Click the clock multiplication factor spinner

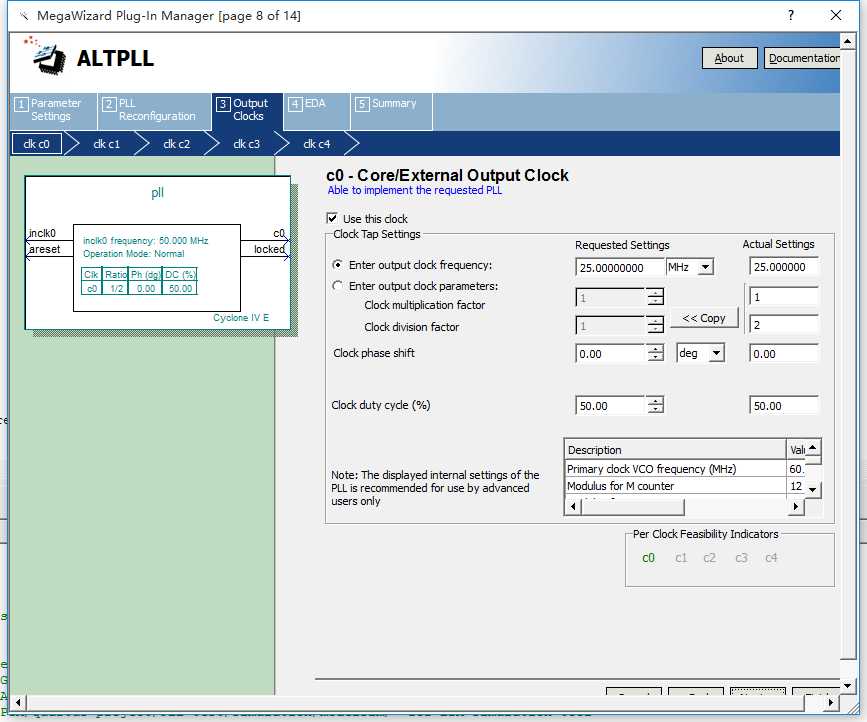pos(655,297)
